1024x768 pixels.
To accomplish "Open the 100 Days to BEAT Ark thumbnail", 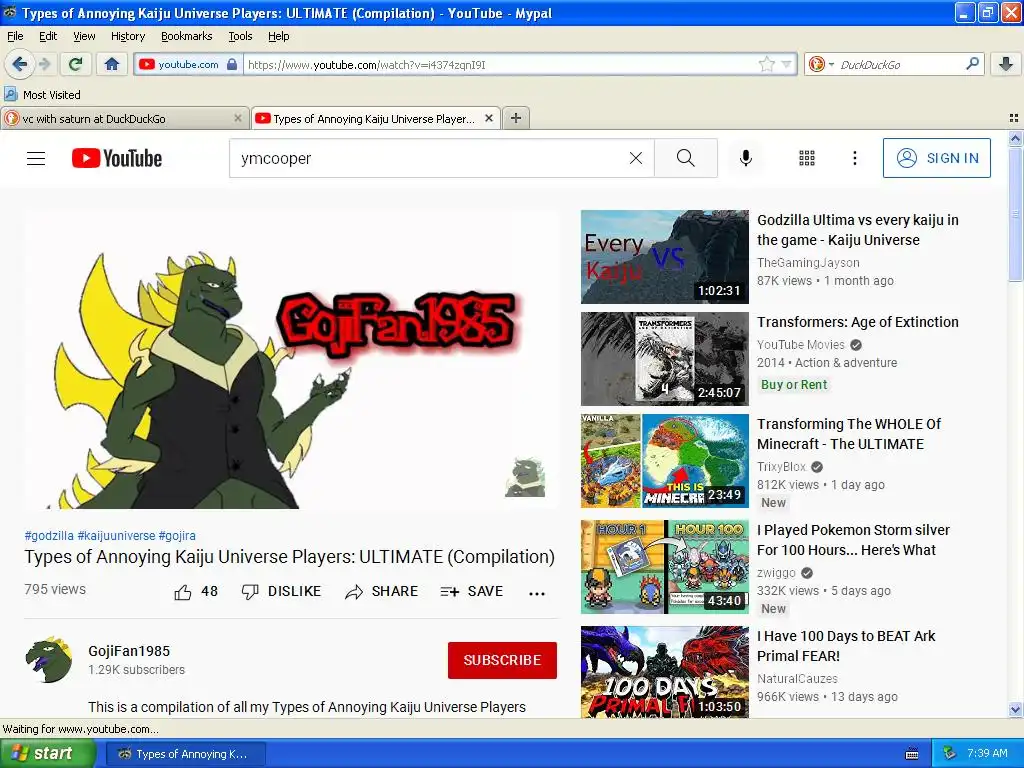I will coord(665,672).
